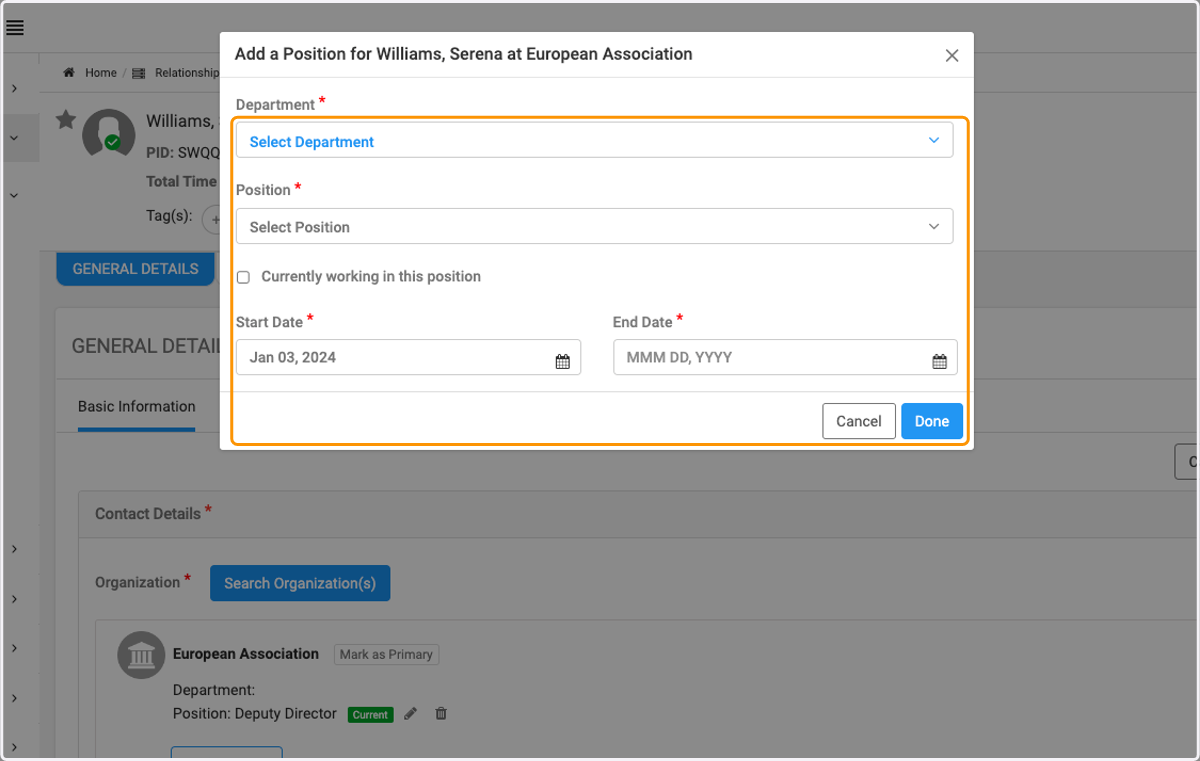Screen dimensions: 1200x761
Task: Check Currently working in this position
Action: click(x=243, y=277)
